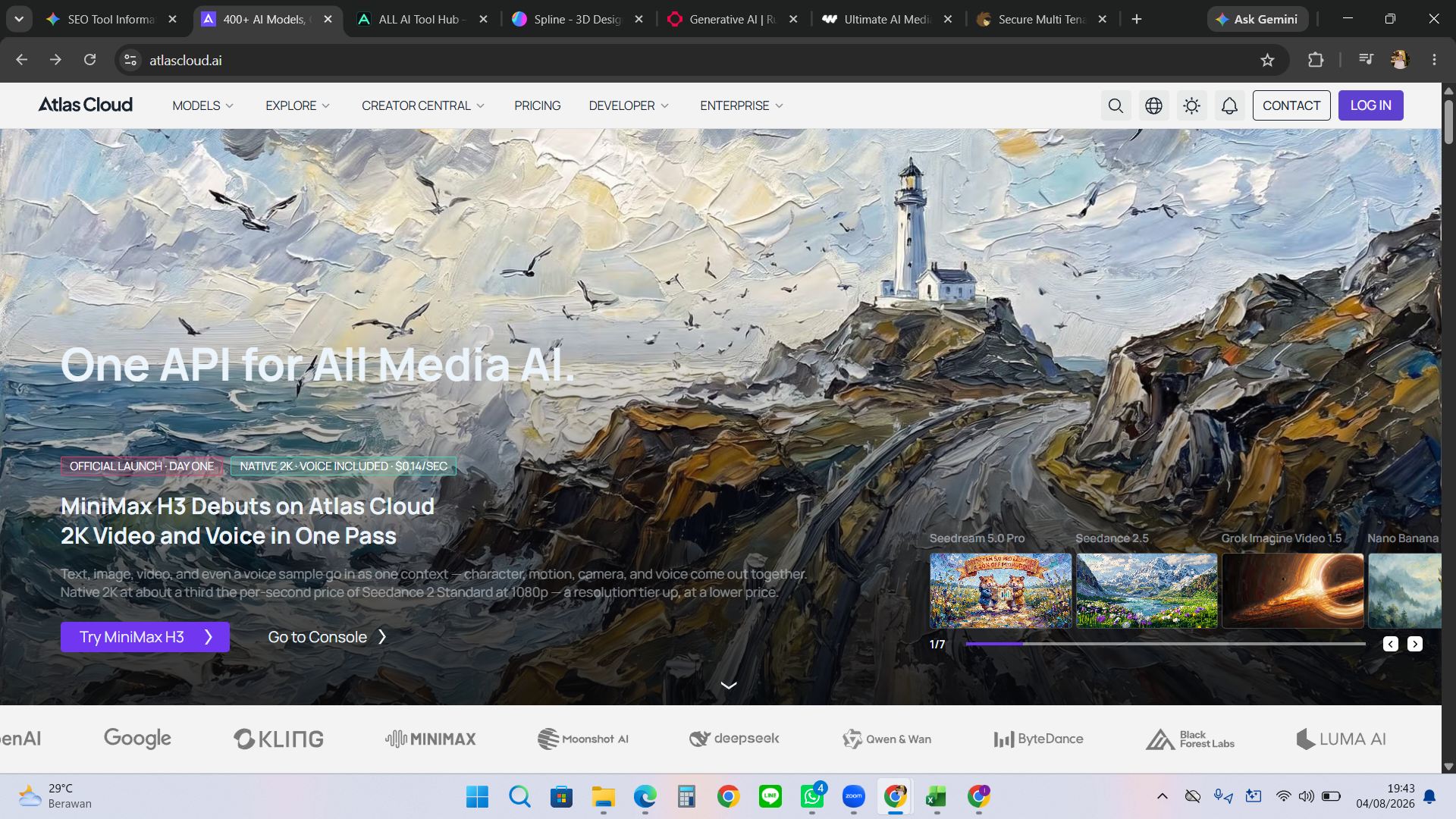Open Zoom from the taskbar
1456x819 pixels.
854,796
